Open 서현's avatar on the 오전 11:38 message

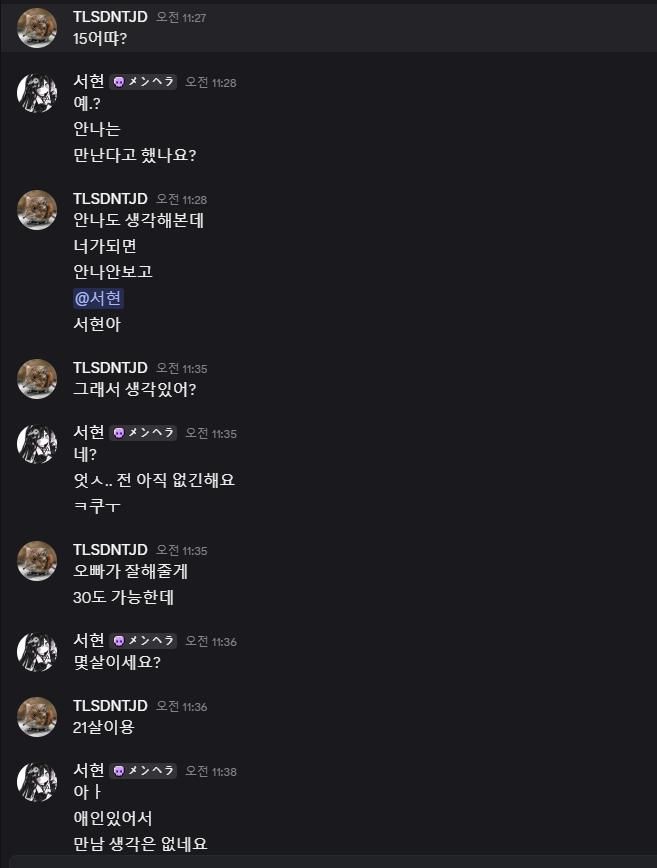coord(37,782)
